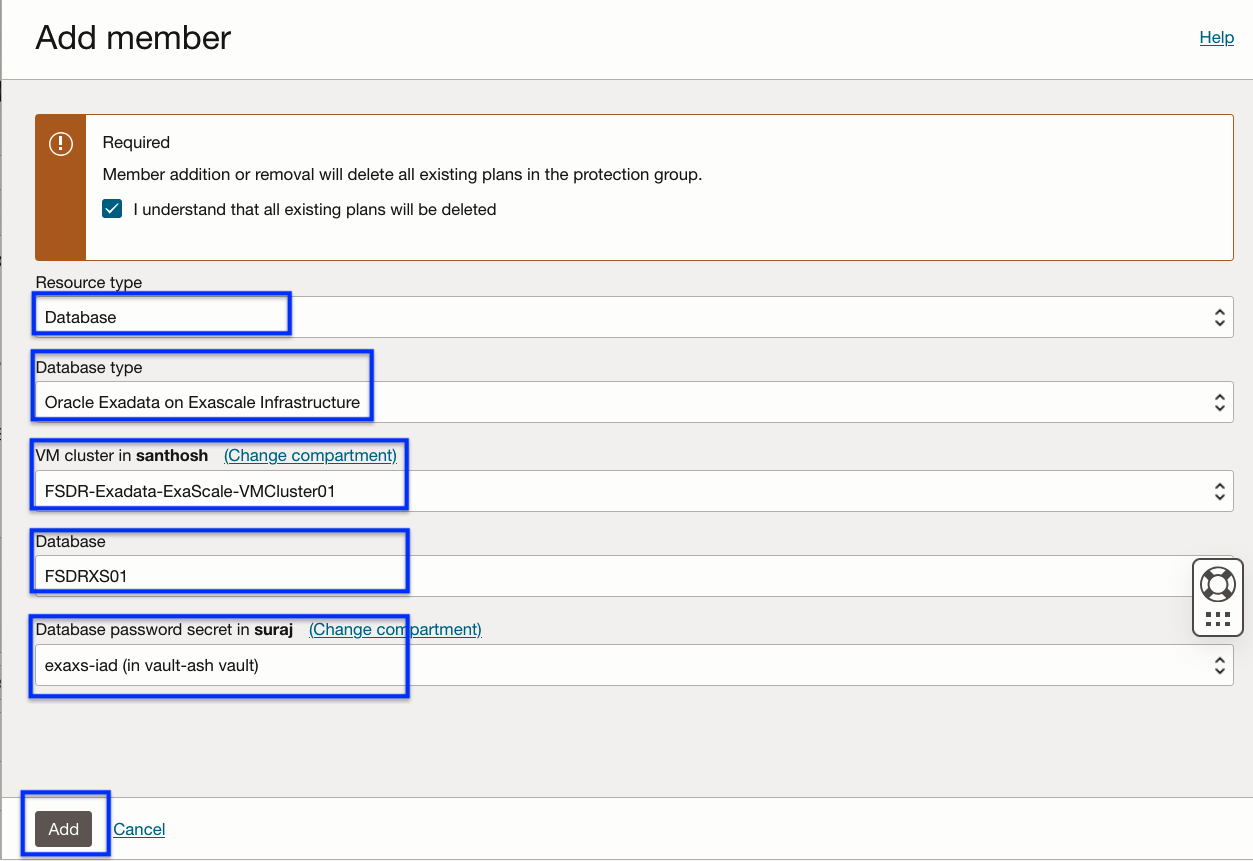Cancel the Add member dialog
The height and width of the screenshot is (861, 1253).
tap(139, 829)
